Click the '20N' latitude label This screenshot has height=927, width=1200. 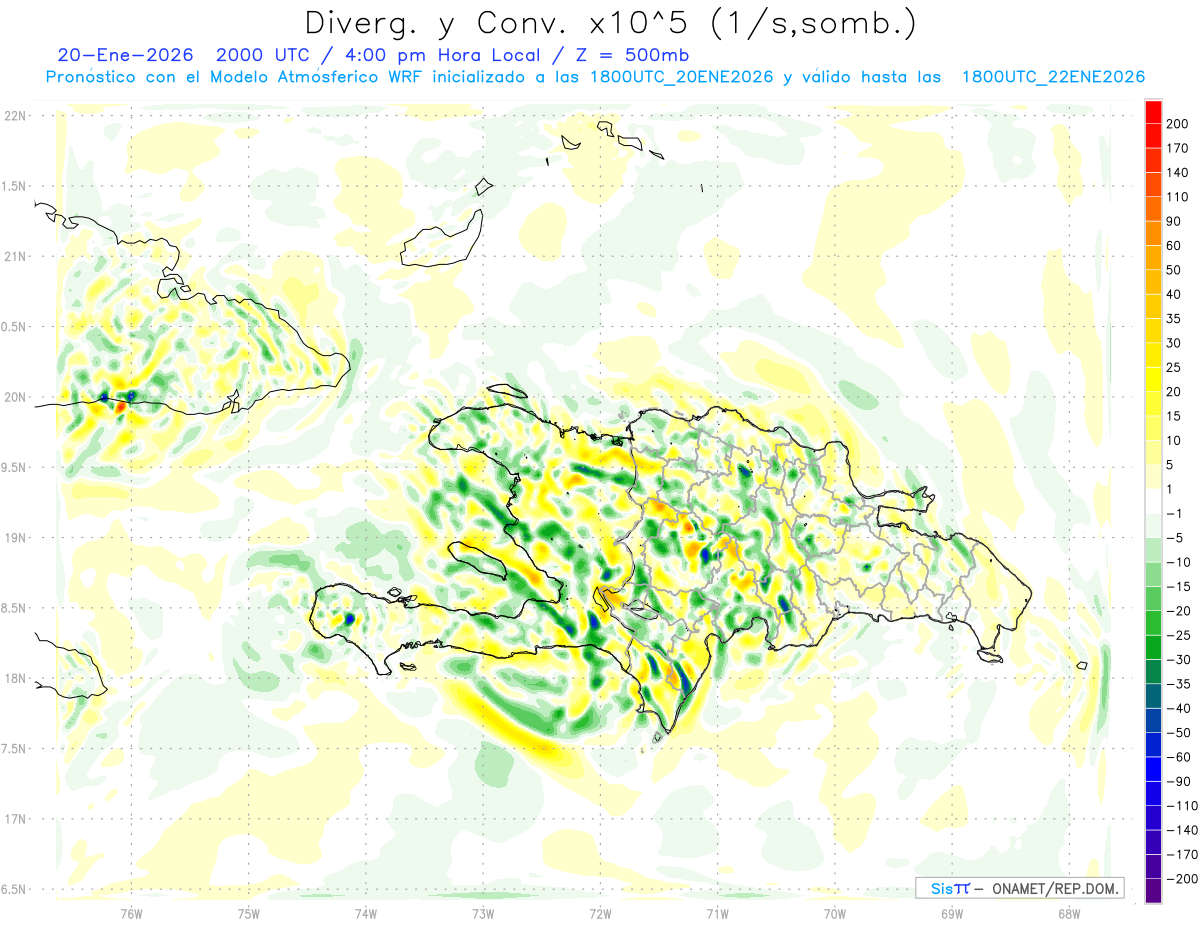15,397
